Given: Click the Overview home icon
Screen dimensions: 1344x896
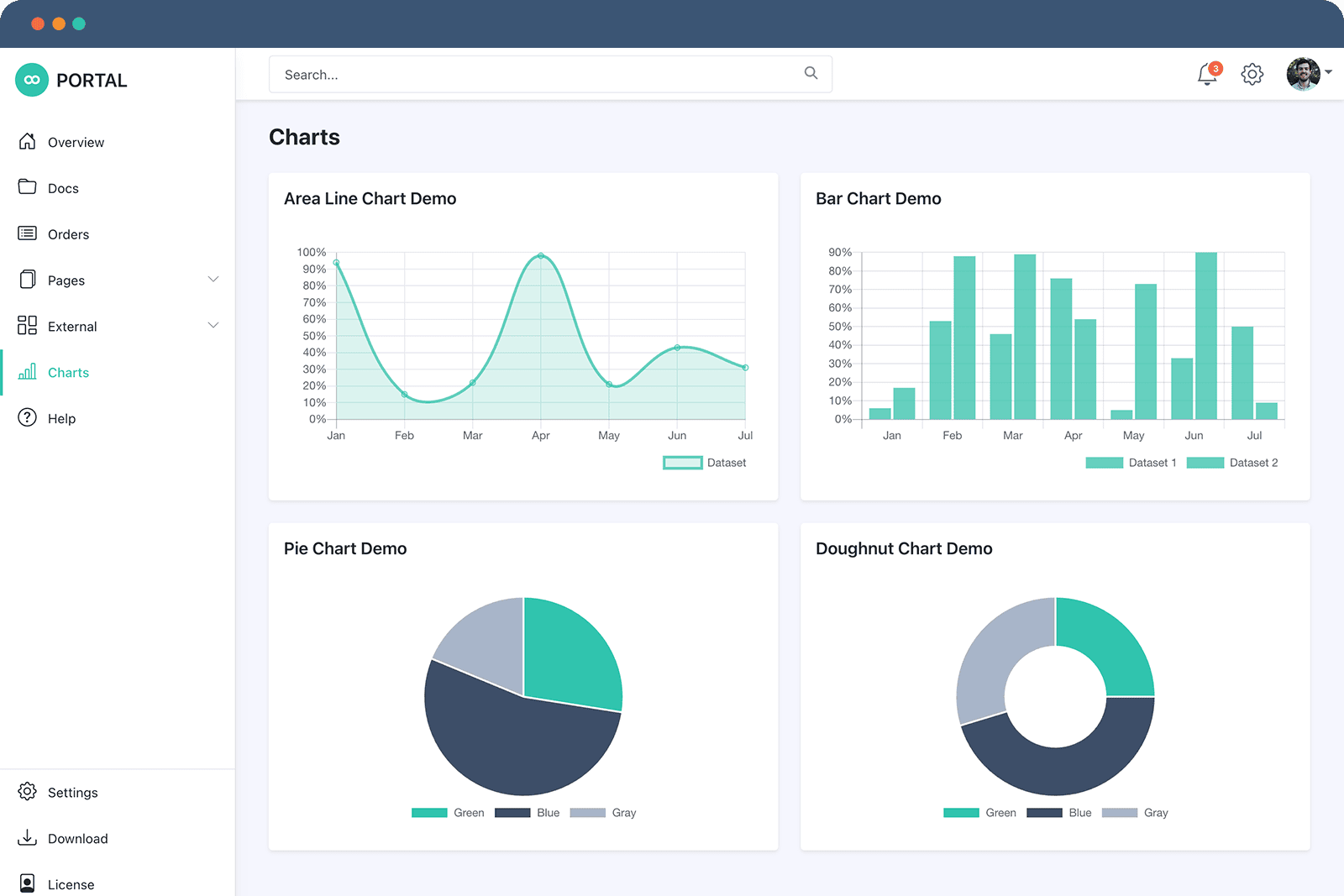Looking at the screenshot, I should coord(27,141).
